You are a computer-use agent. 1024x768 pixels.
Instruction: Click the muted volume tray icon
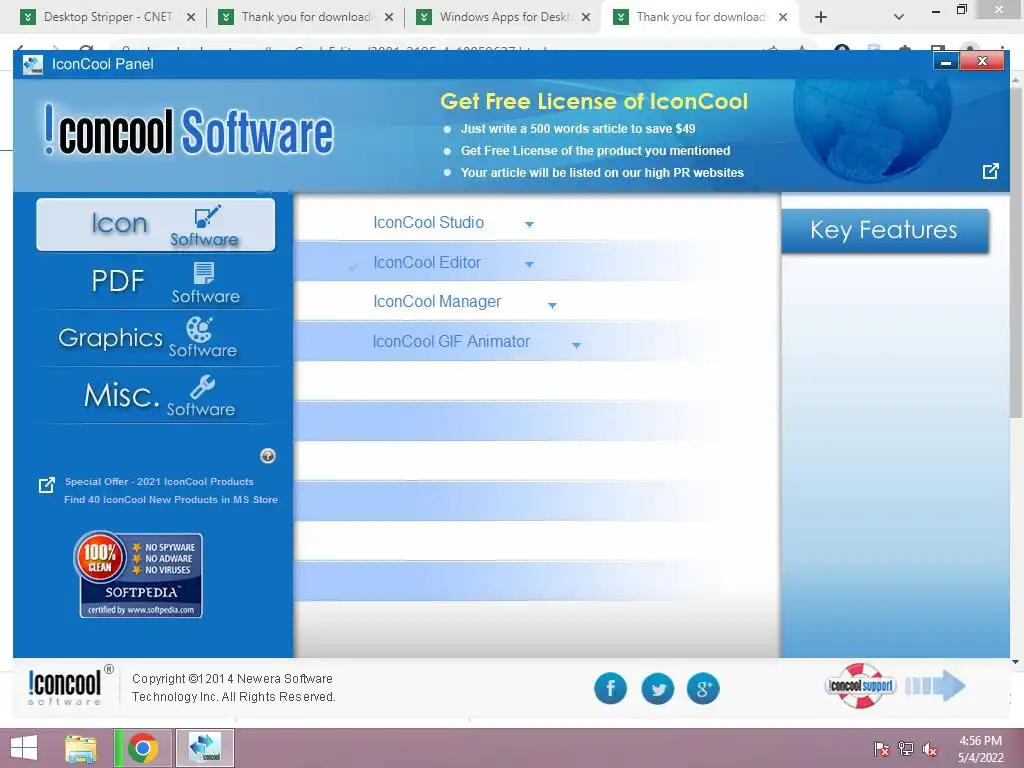pos(930,749)
